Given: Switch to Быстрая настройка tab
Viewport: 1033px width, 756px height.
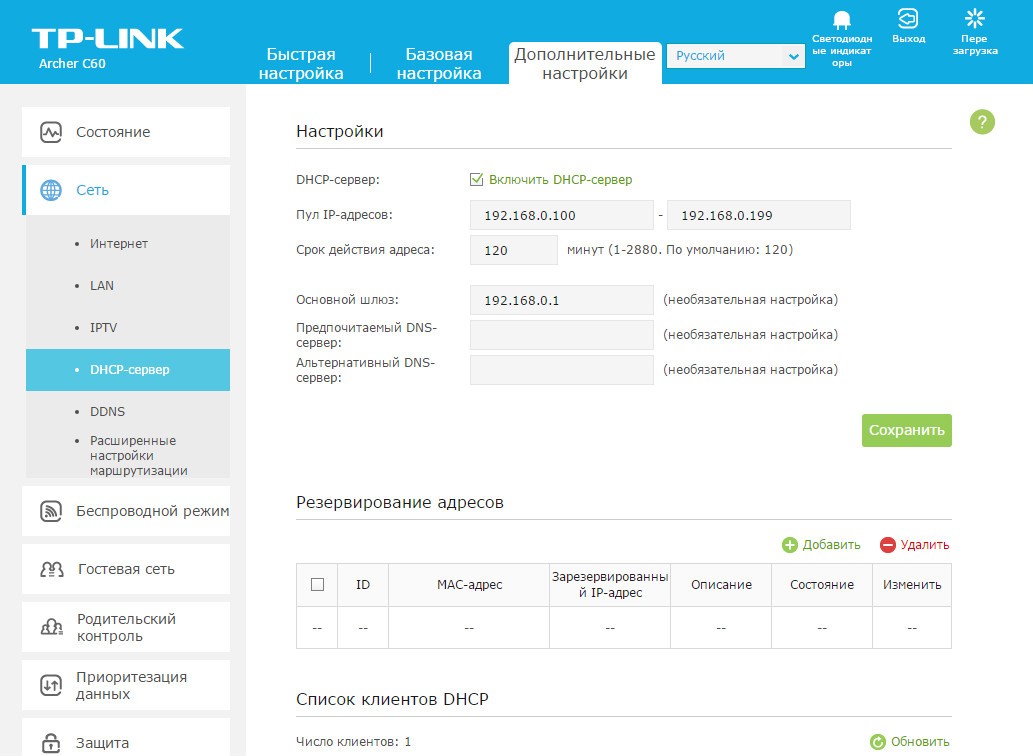Looking at the screenshot, I should [x=301, y=64].
